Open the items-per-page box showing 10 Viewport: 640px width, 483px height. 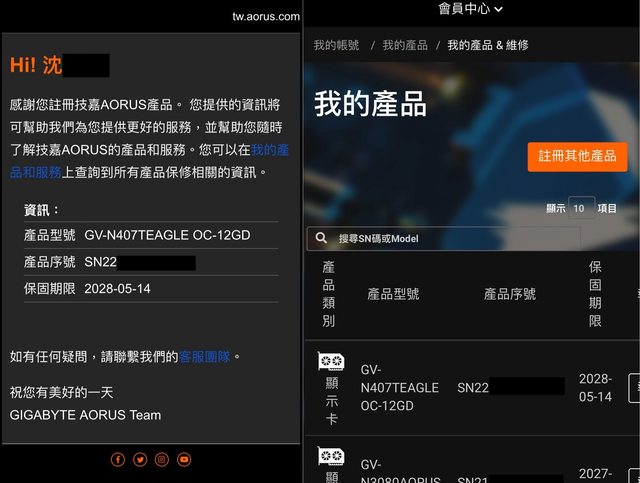click(x=579, y=208)
